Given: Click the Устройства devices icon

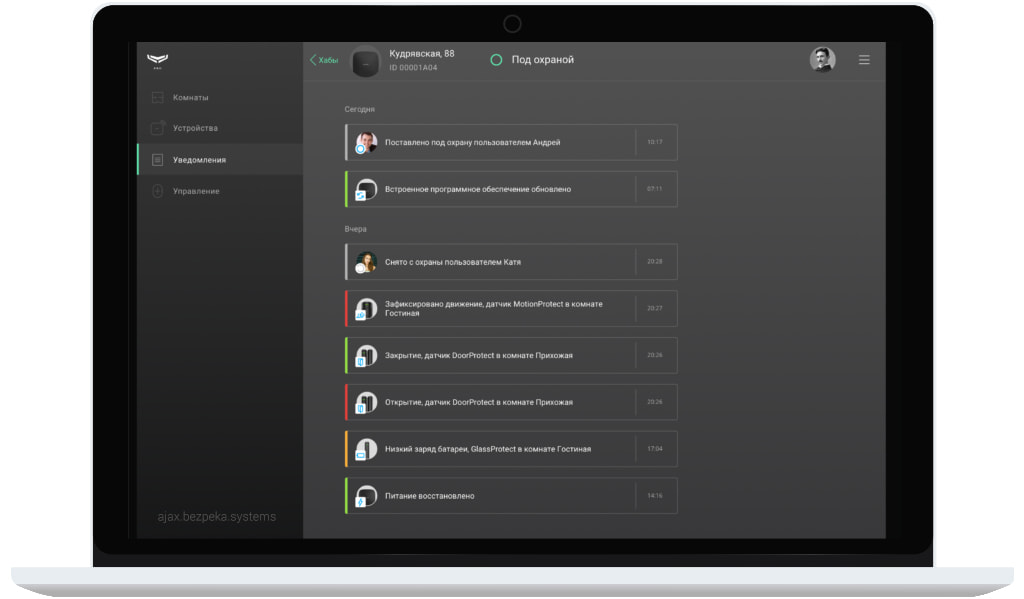Looking at the screenshot, I should (157, 128).
